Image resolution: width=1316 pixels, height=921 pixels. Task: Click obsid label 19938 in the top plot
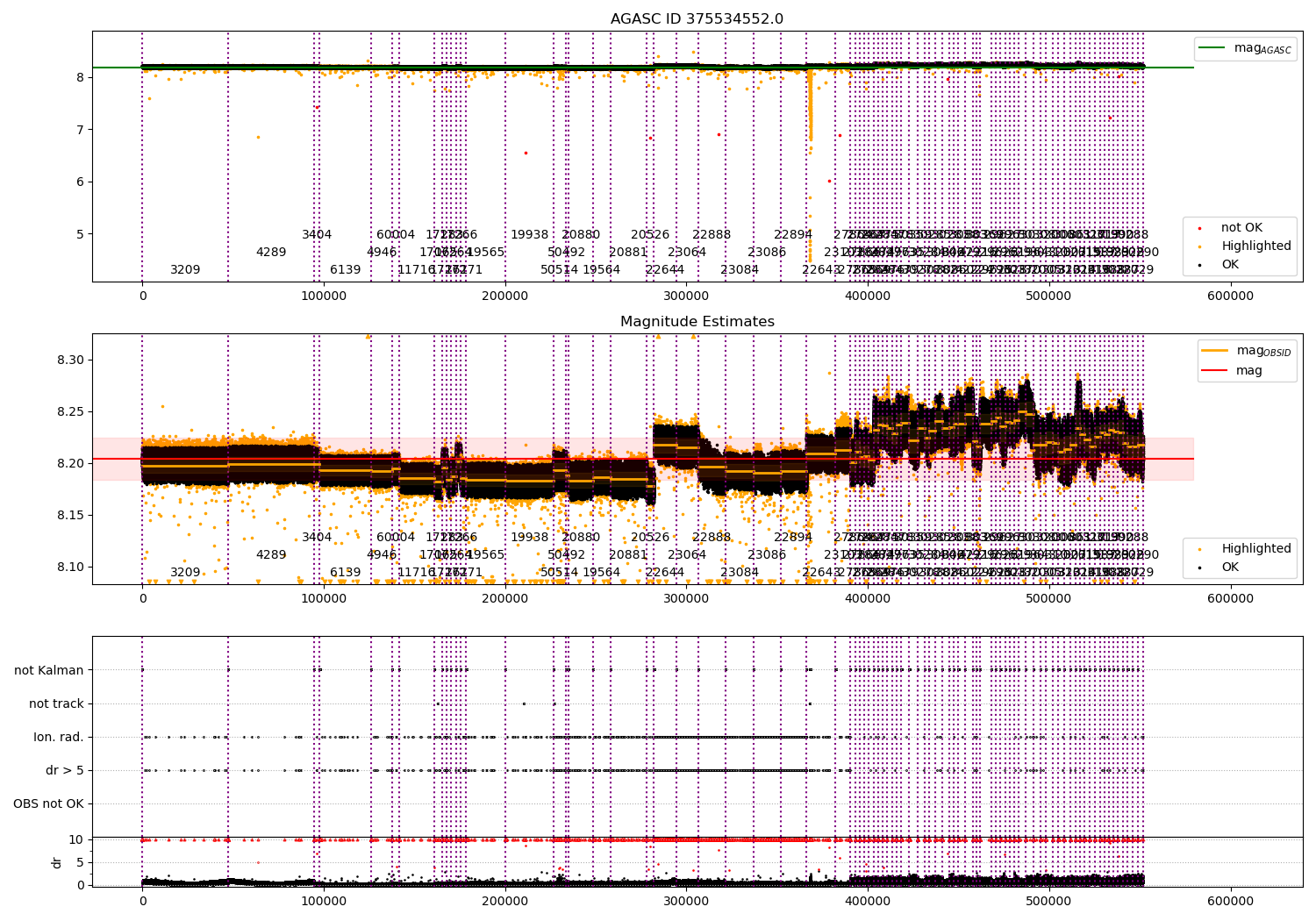coord(530,235)
